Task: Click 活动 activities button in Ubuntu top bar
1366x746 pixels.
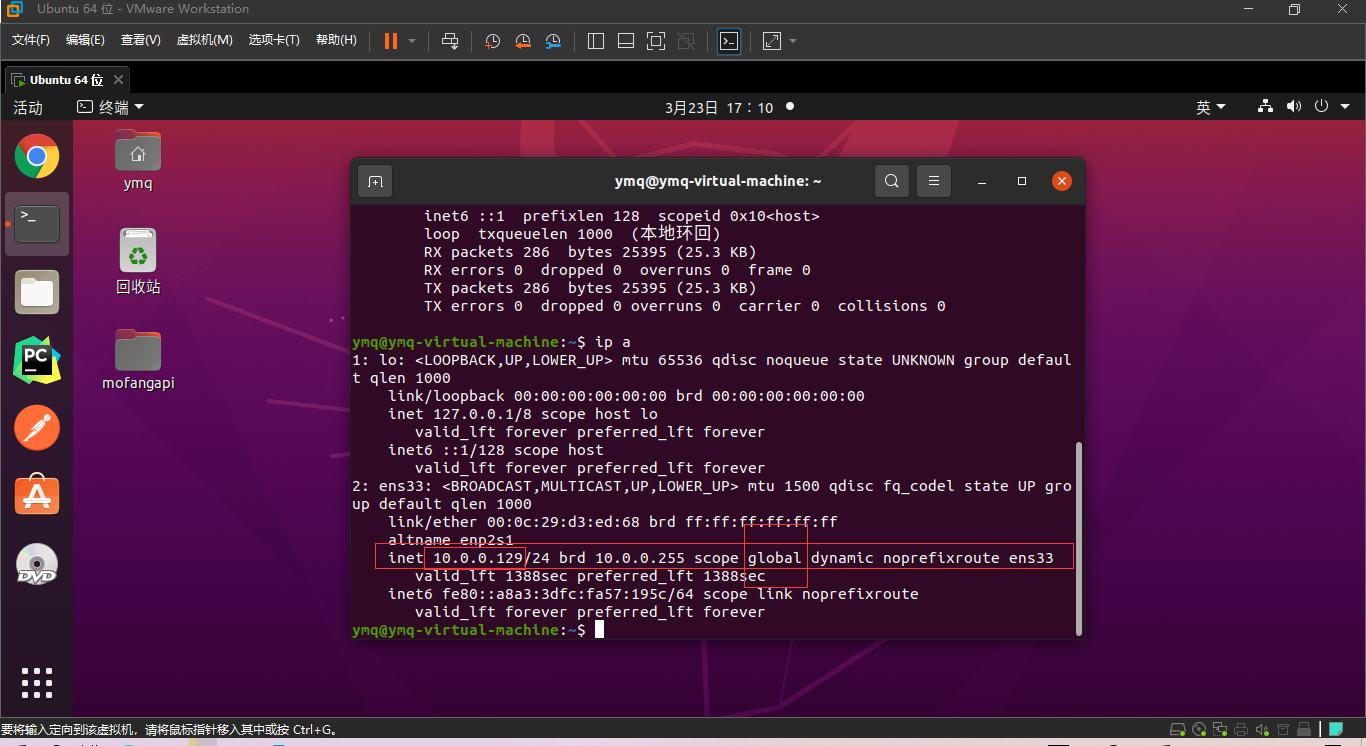Action: tap(28, 107)
